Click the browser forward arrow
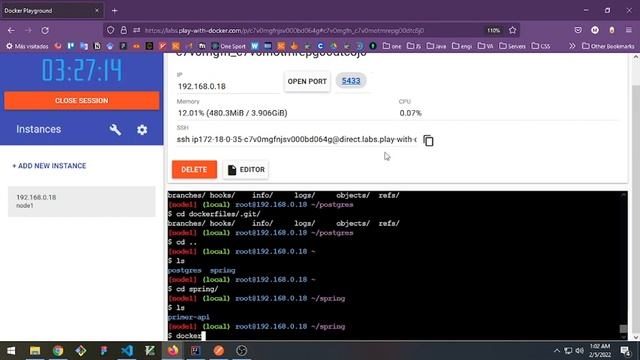The height and width of the screenshot is (360, 640). pos(28,30)
